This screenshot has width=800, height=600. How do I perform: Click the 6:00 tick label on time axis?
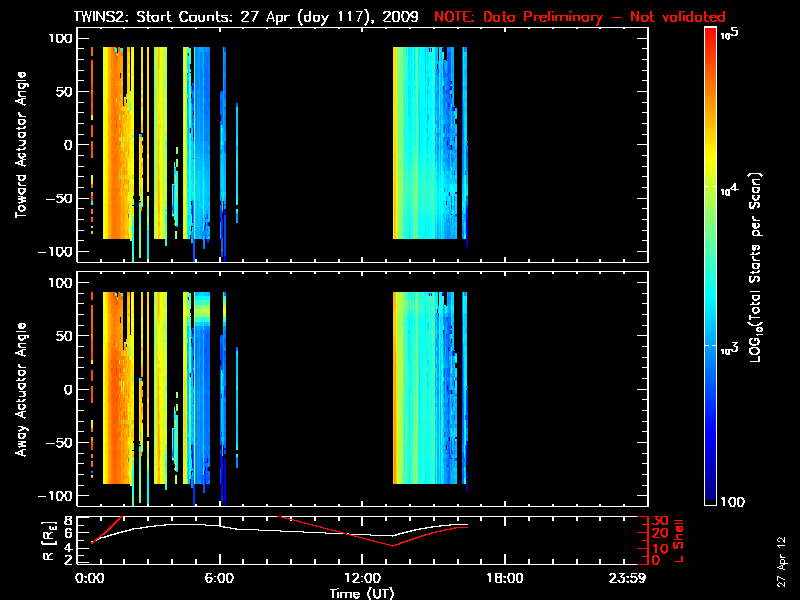click(219, 578)
